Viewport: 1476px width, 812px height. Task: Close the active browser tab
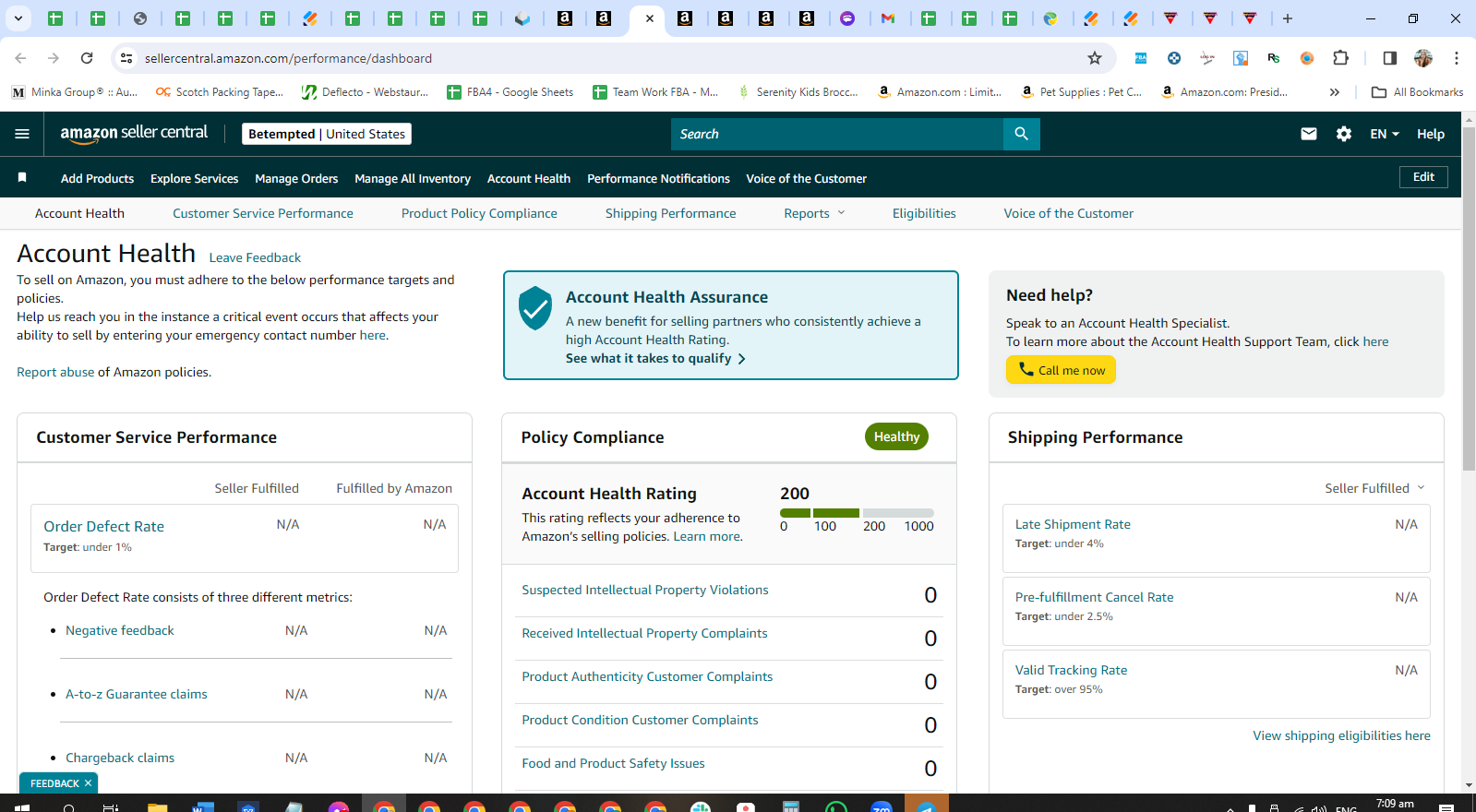650,18
